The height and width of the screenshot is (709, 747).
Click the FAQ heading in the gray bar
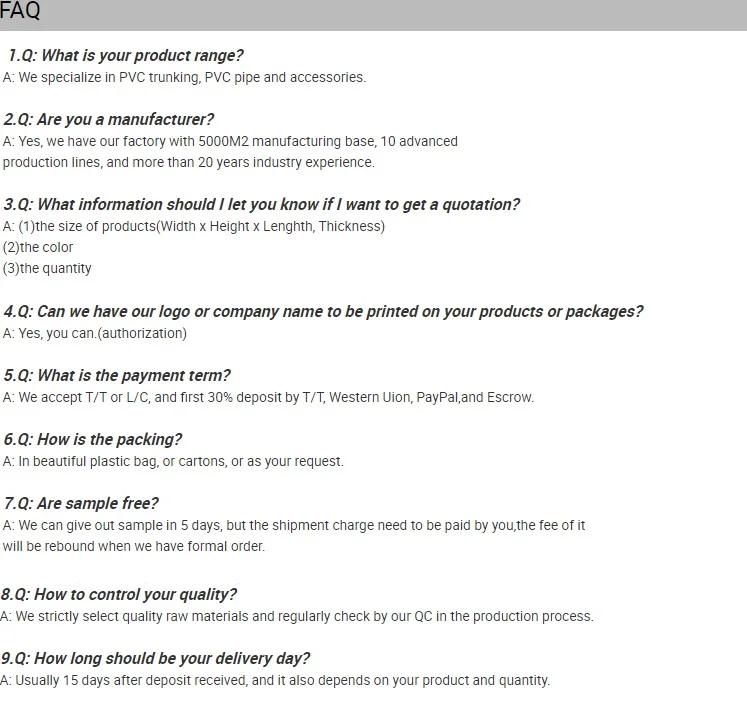[x=20, y=13]
